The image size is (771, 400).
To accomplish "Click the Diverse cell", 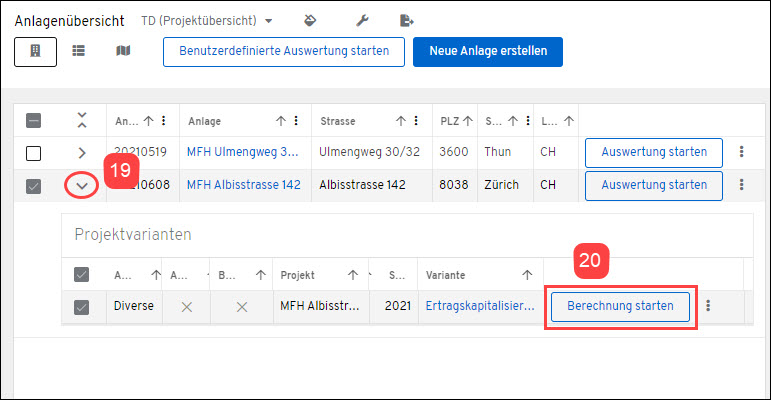I will (x=134, y=306).
